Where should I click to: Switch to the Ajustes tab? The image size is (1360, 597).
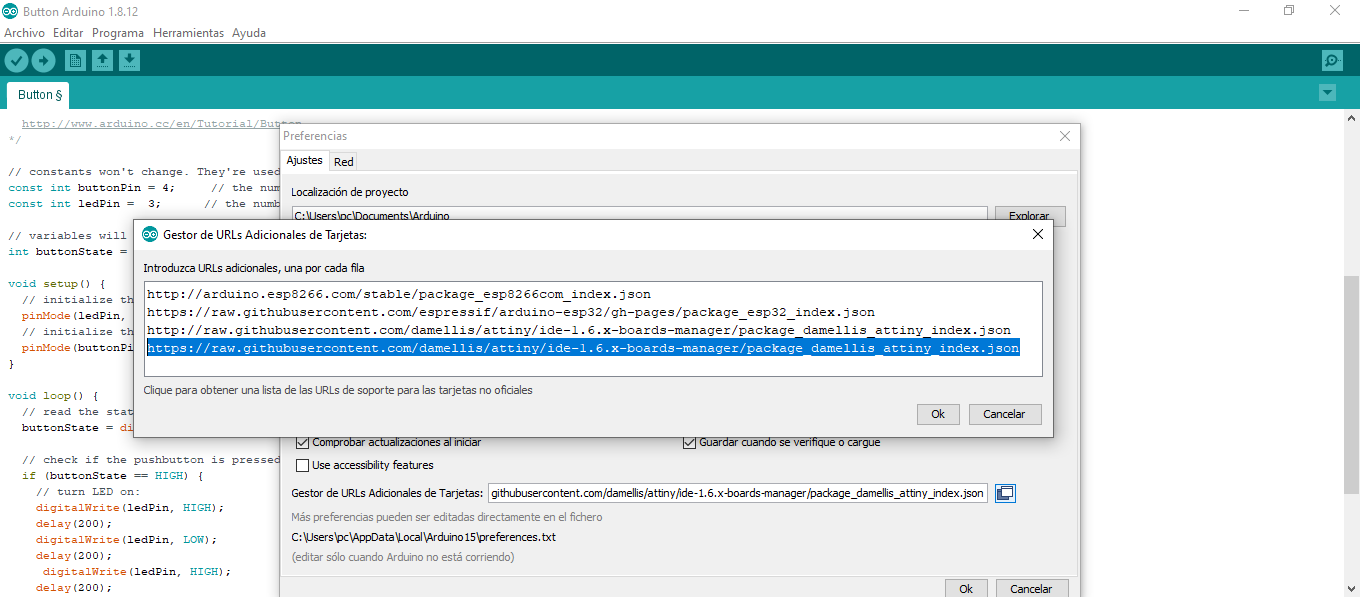point(305,160)
